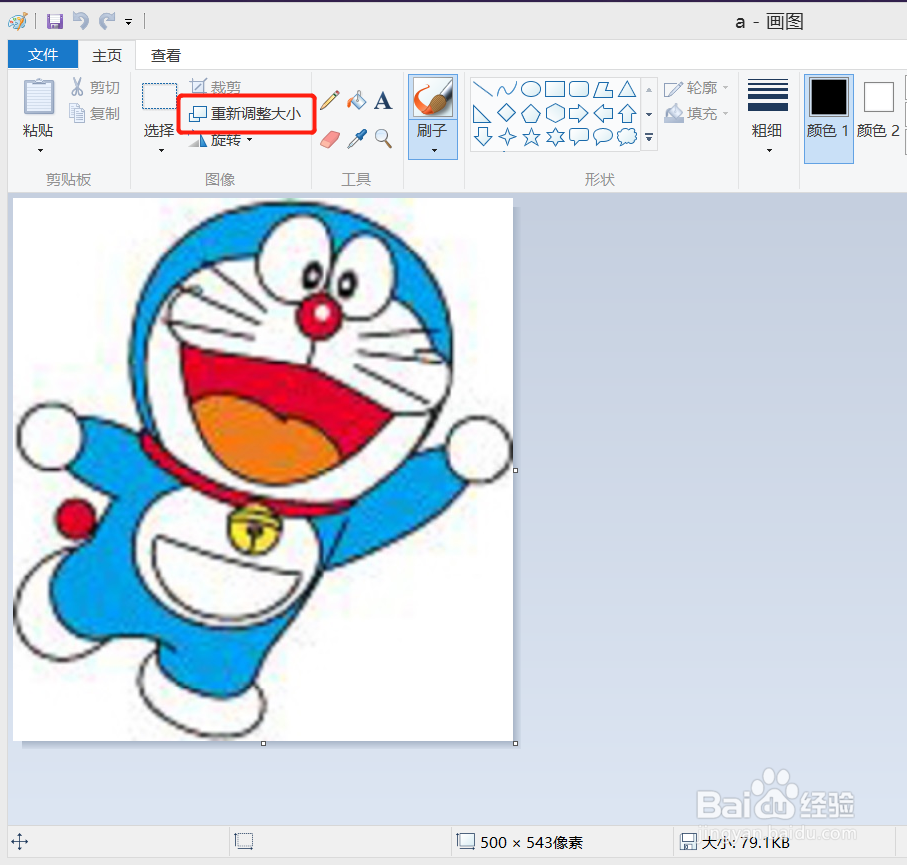Click canvas right-edge middle resize handle

click(515, 470)
